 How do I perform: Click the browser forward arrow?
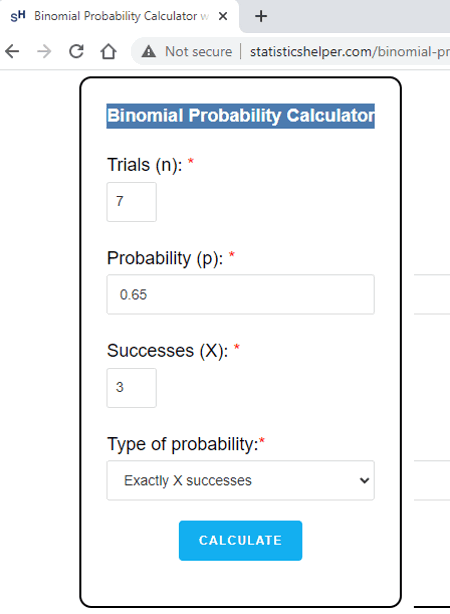click(44, 51)
